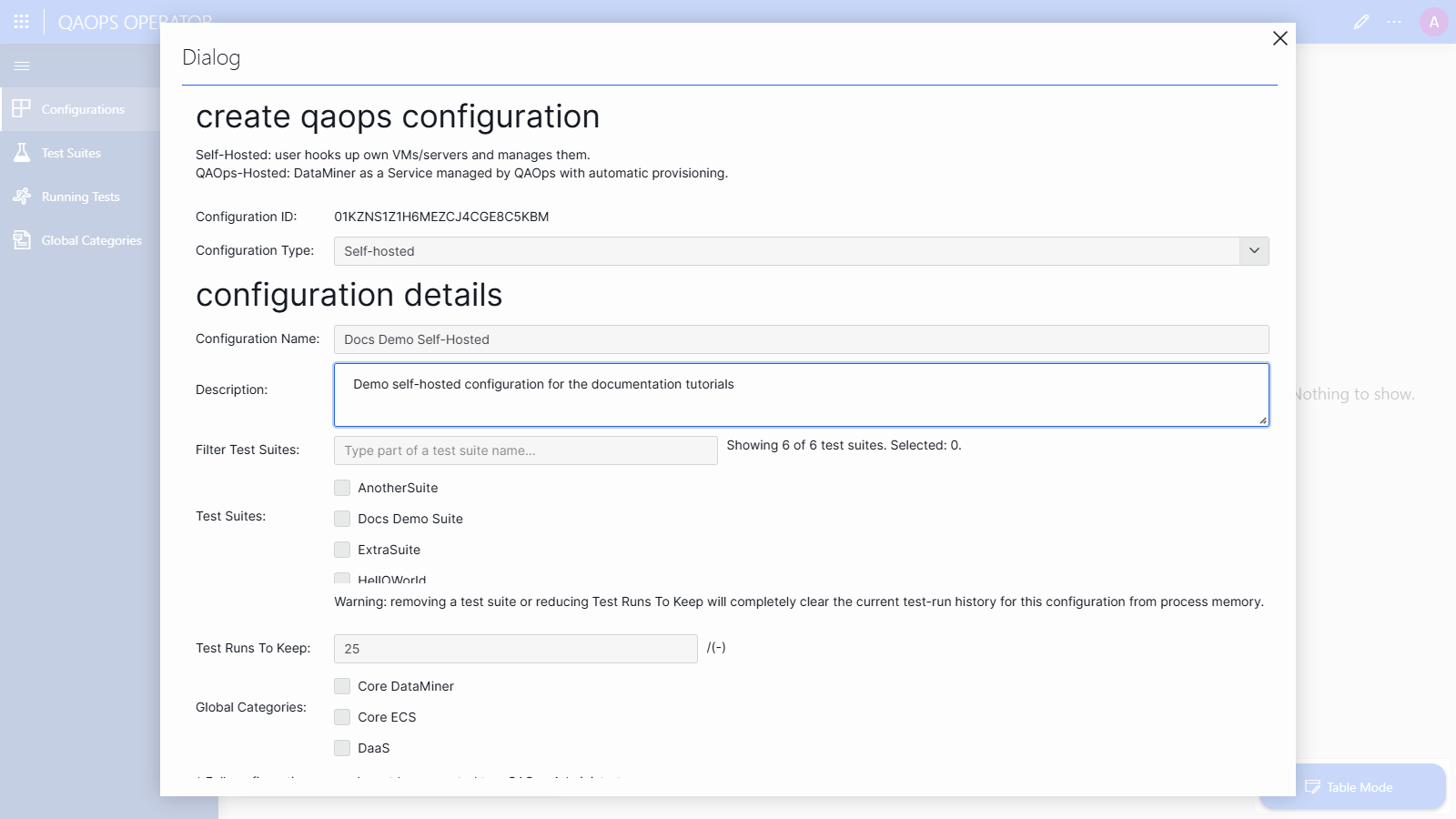
Task: Enable the Core ECS category
Action: pyautogui.click(x=342, y=717)
